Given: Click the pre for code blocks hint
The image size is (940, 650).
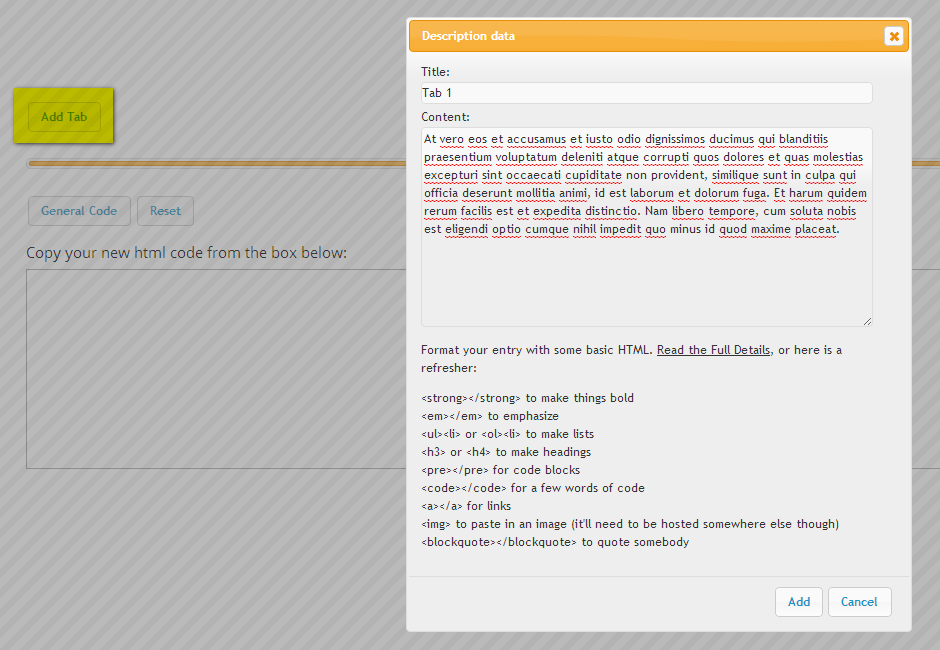Looking at the screenshot, I should point(501,470).
